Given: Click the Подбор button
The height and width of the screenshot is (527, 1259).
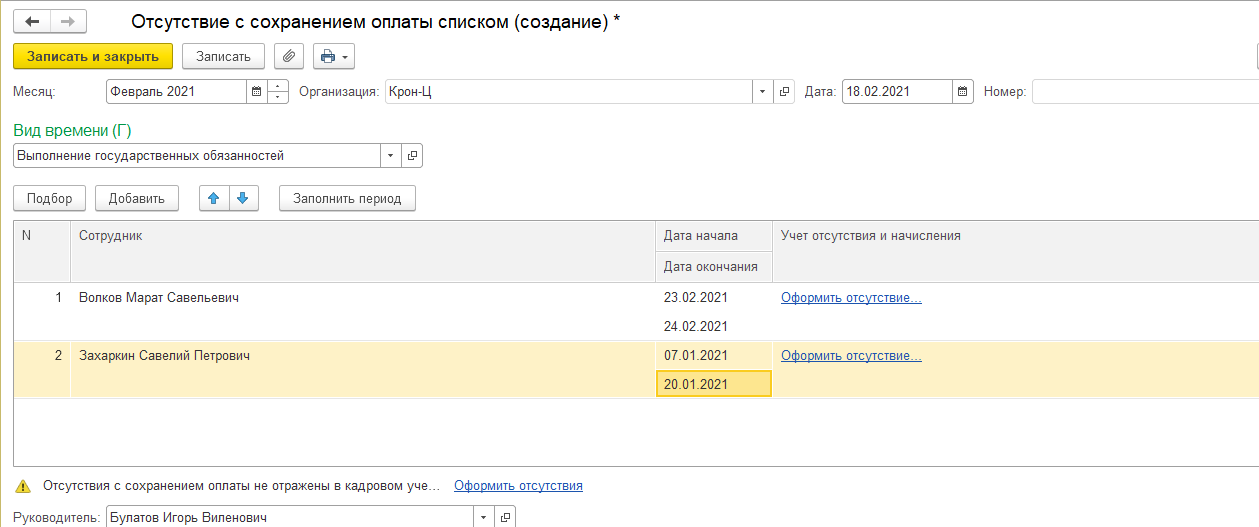Looking at the screenshot, I should (49, 198).
